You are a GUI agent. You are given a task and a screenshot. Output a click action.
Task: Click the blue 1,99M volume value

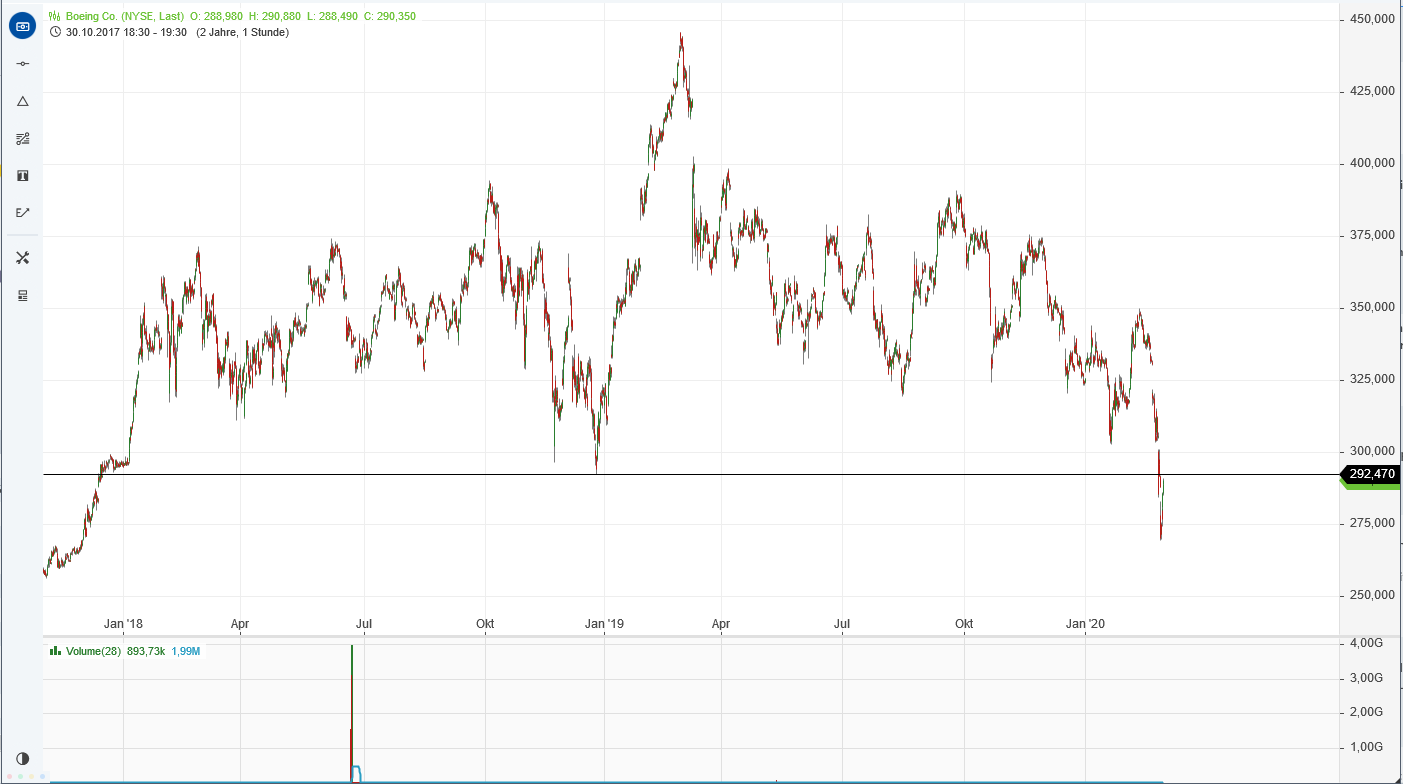184,650
